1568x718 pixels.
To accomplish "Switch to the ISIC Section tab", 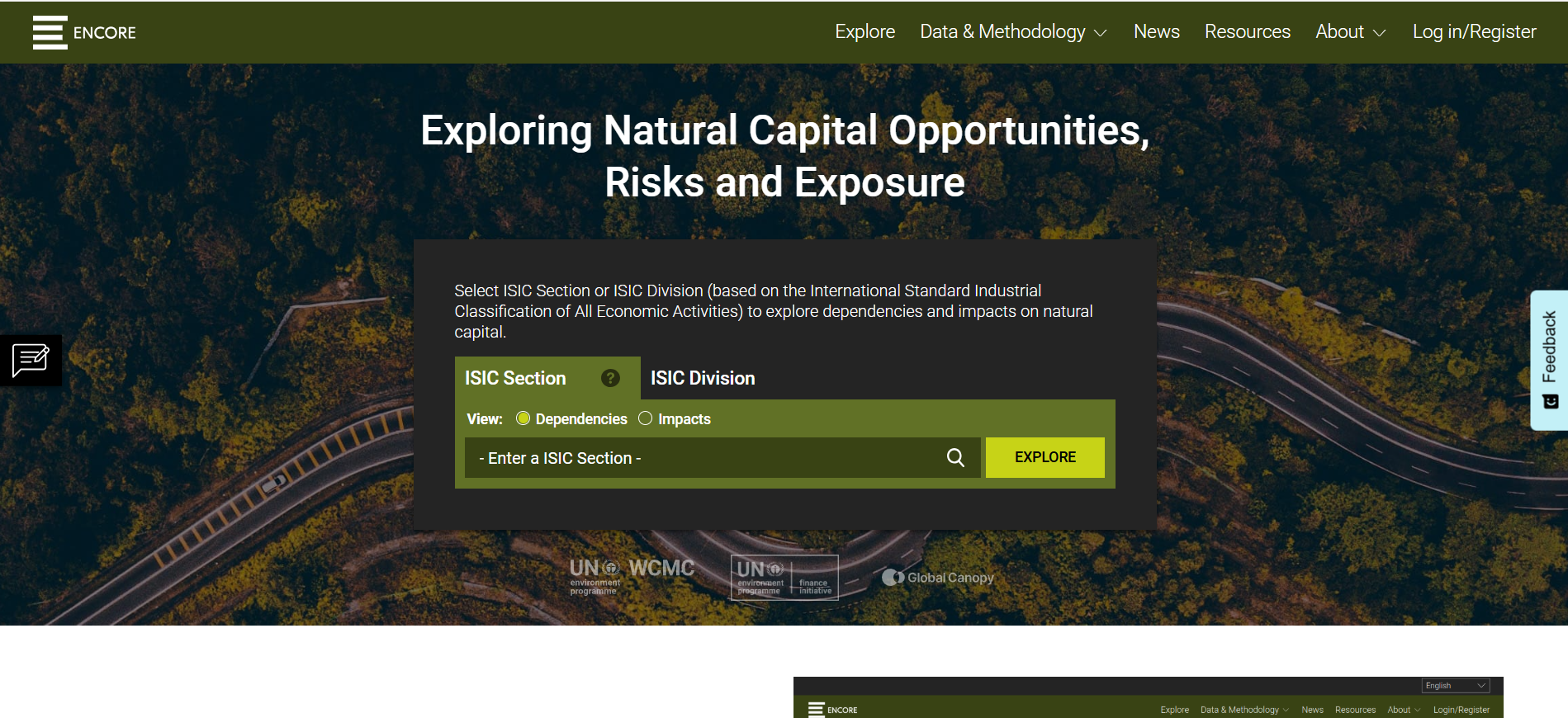I will pos(515,378).
